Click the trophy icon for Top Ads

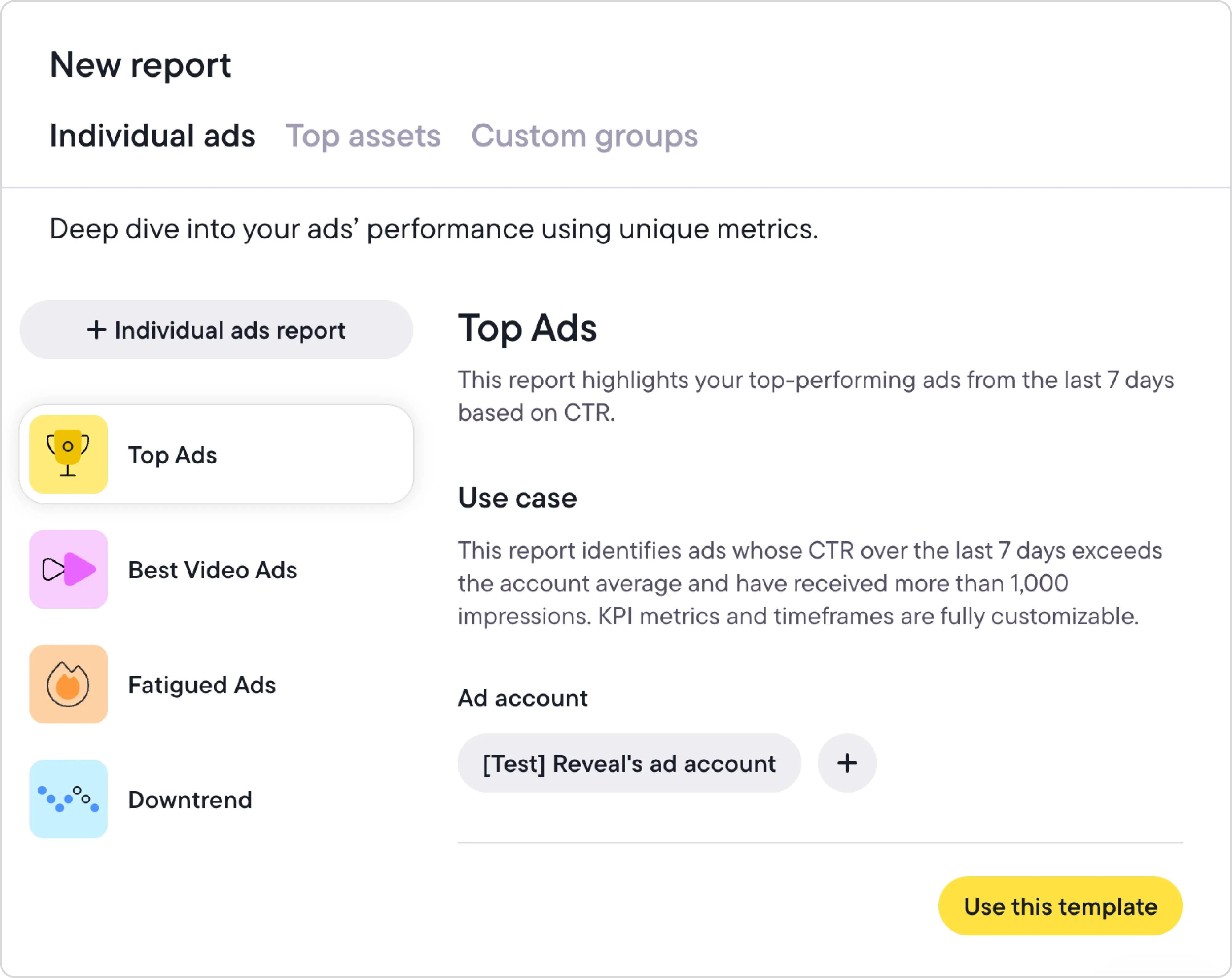(x=69, y=454)
